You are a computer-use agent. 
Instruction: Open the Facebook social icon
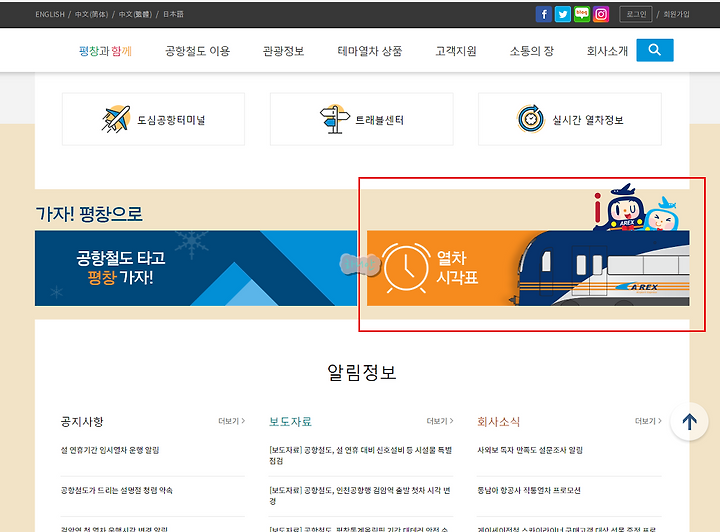click(x=544, y=14)
